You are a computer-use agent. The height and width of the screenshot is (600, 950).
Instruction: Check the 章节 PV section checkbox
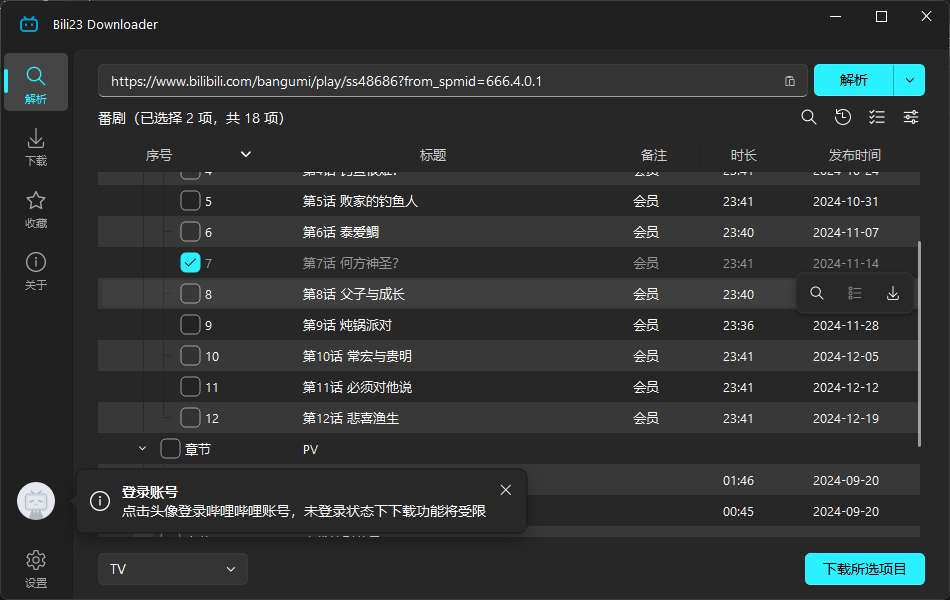click(170, 448)
